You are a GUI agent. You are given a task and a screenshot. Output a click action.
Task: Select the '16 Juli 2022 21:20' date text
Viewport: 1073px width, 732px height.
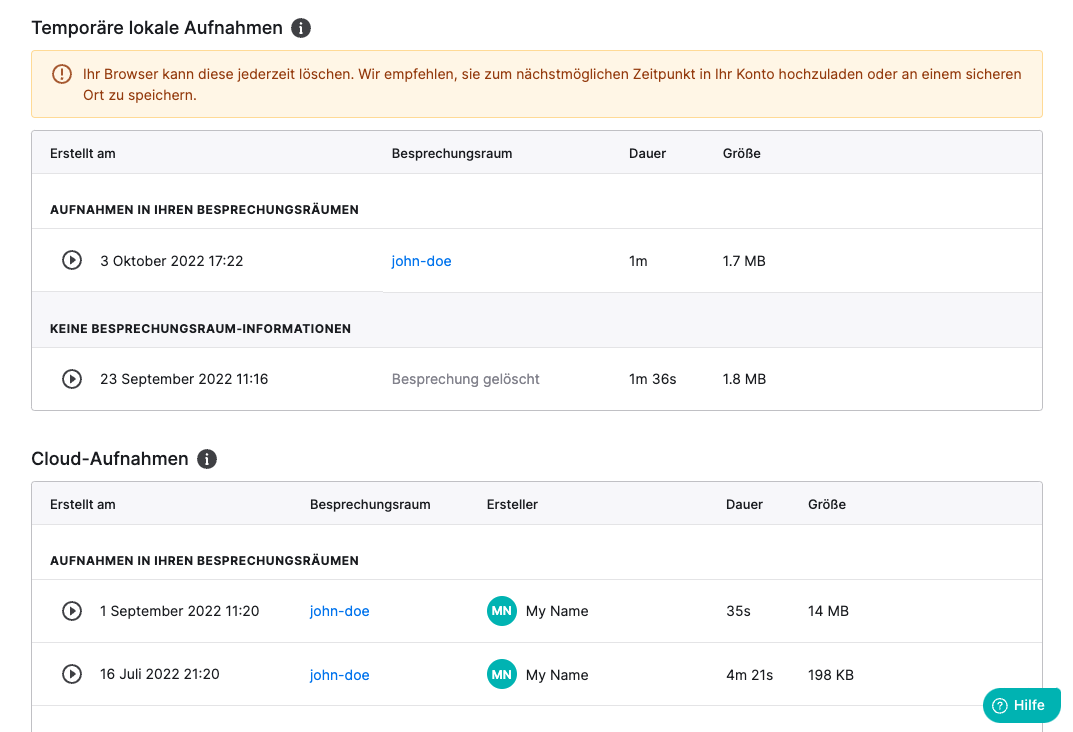coord(159,674)
